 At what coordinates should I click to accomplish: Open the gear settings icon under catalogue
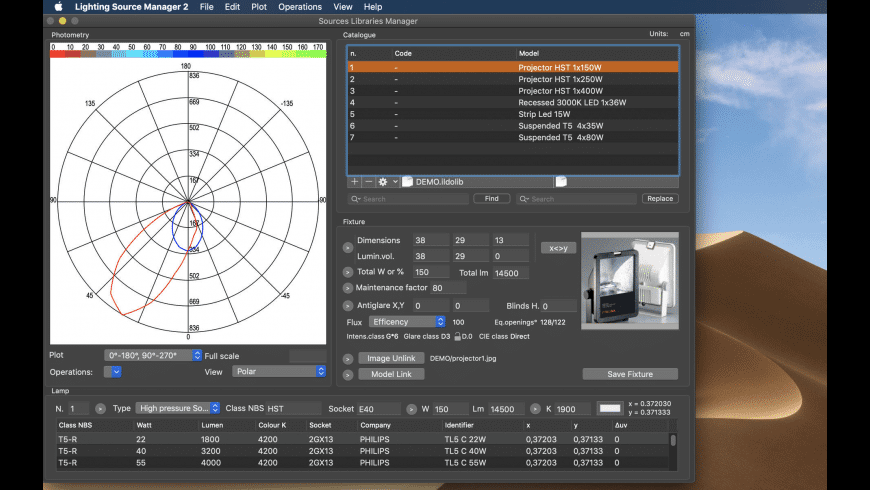tap(384, 182)
